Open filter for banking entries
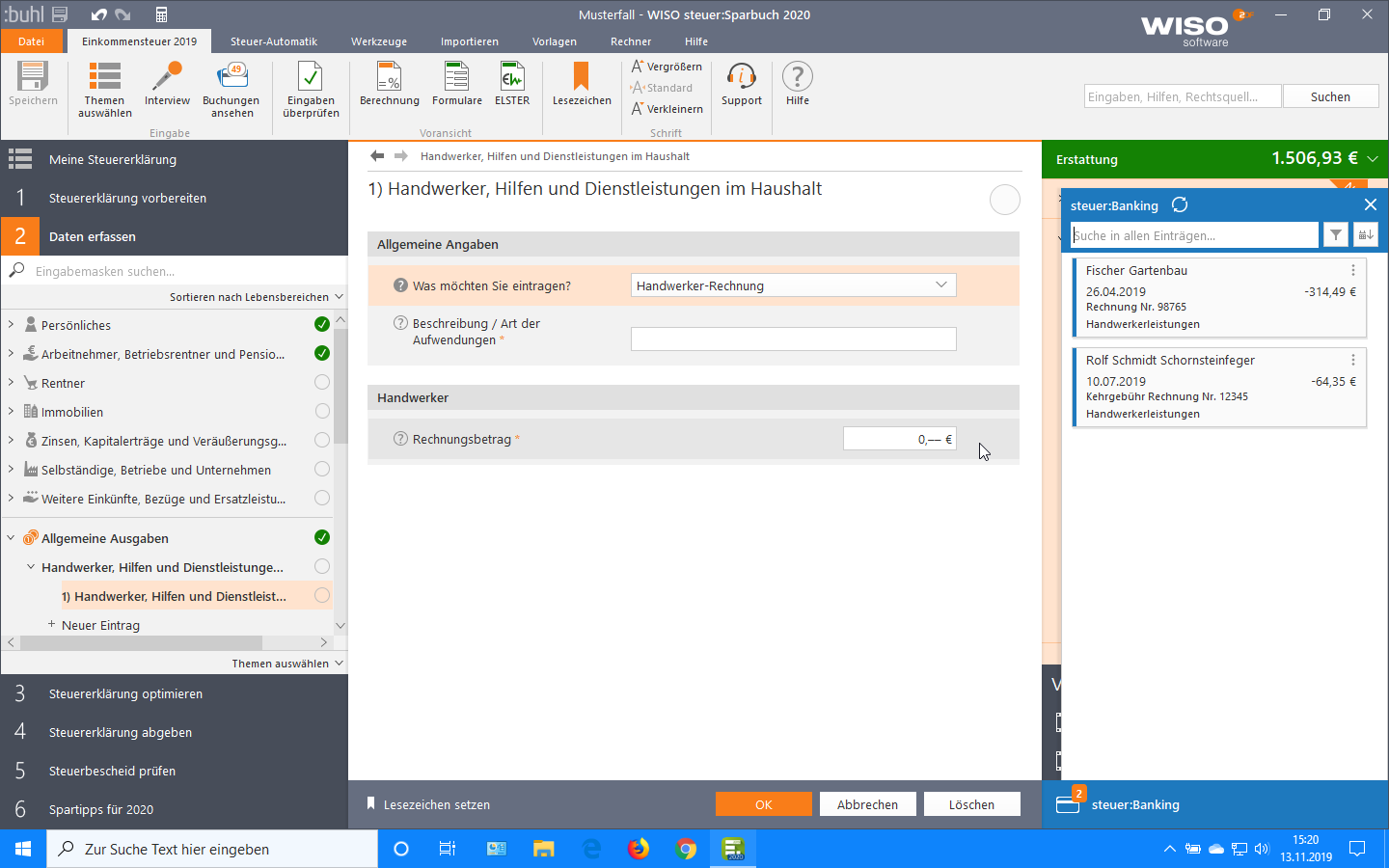The width and height of the screenshot is (1389, 868). (1336, 235)
